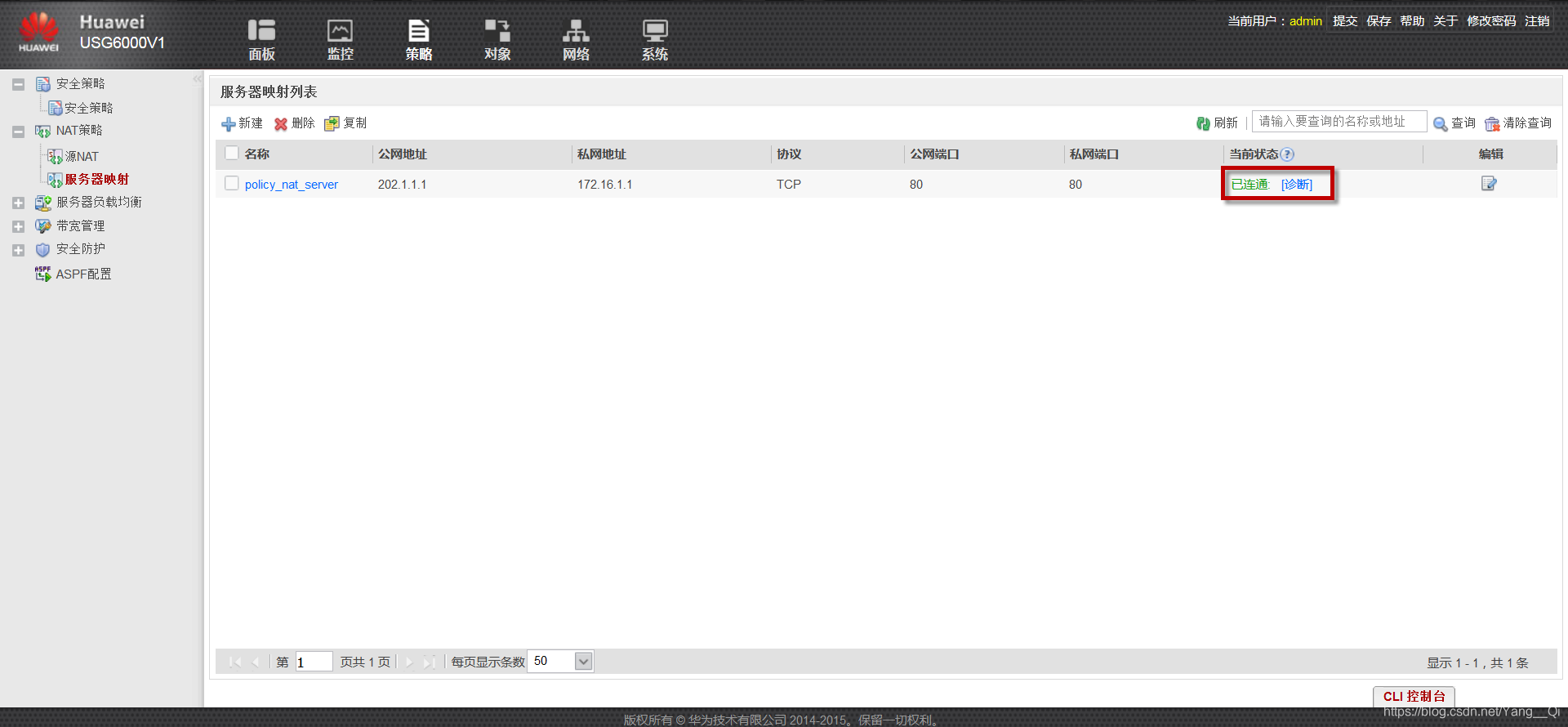Click 修改密码 in top menu
Viewport: 1568px width, 727px height.
[1491, 21]
